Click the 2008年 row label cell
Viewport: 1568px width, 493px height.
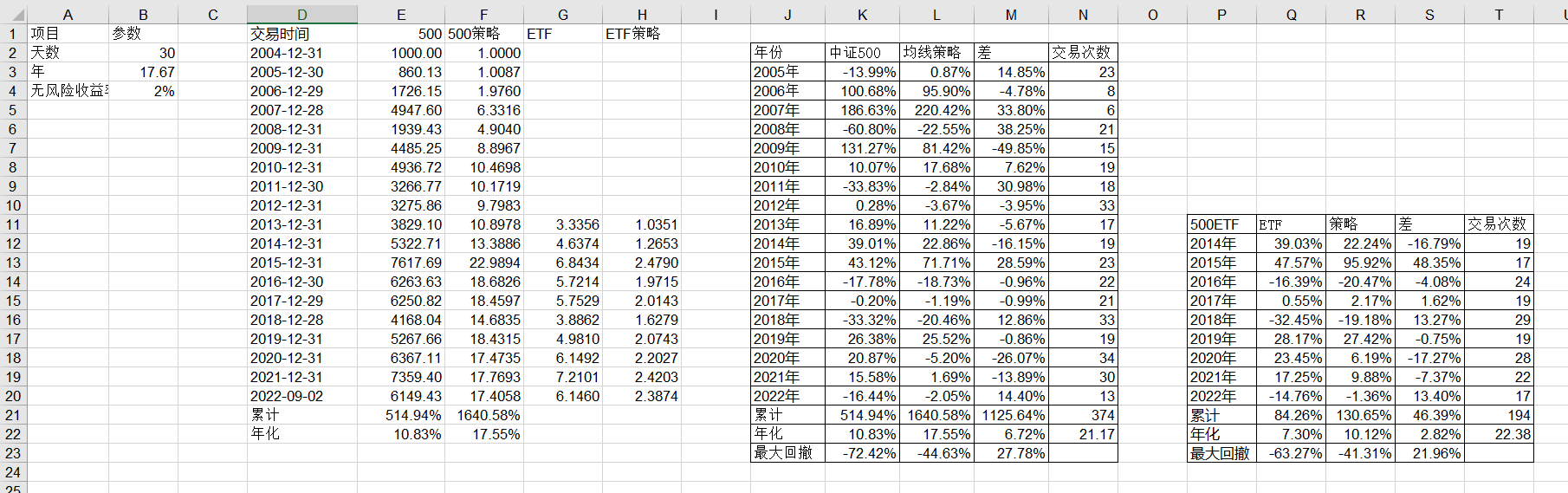pyautogui.click(x=787, y=129)
